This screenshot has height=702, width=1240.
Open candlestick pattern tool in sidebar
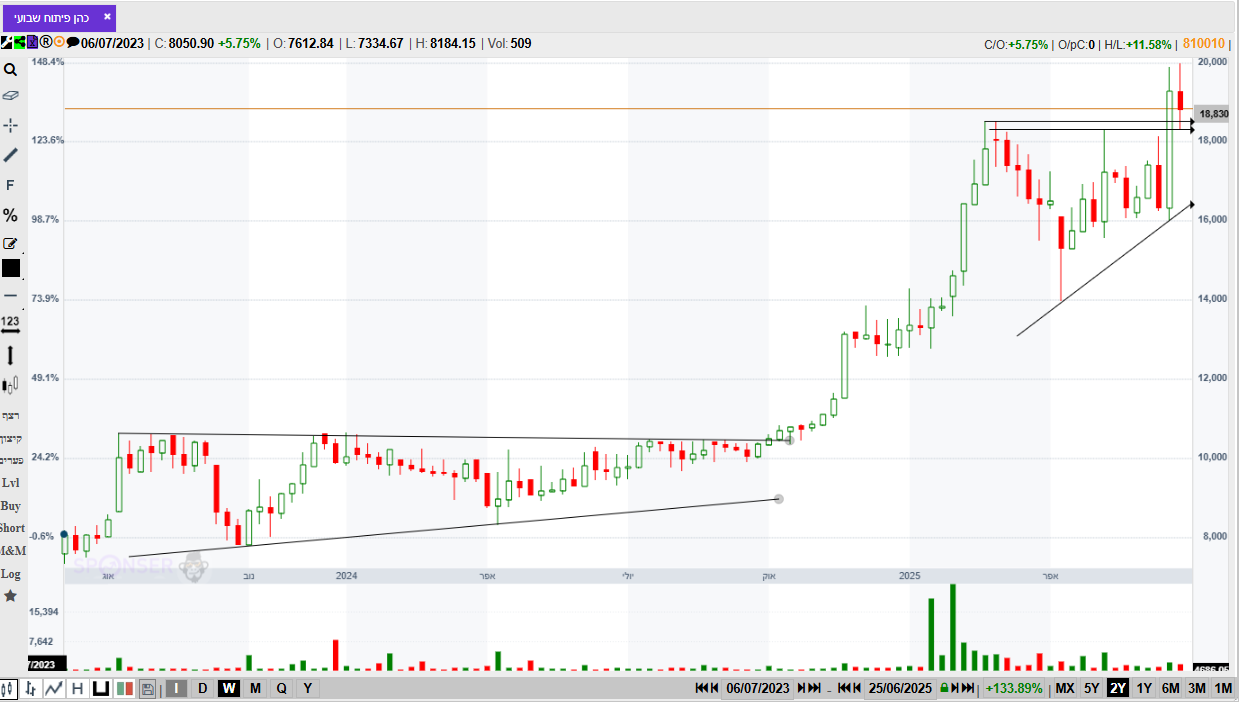point(10,384)
